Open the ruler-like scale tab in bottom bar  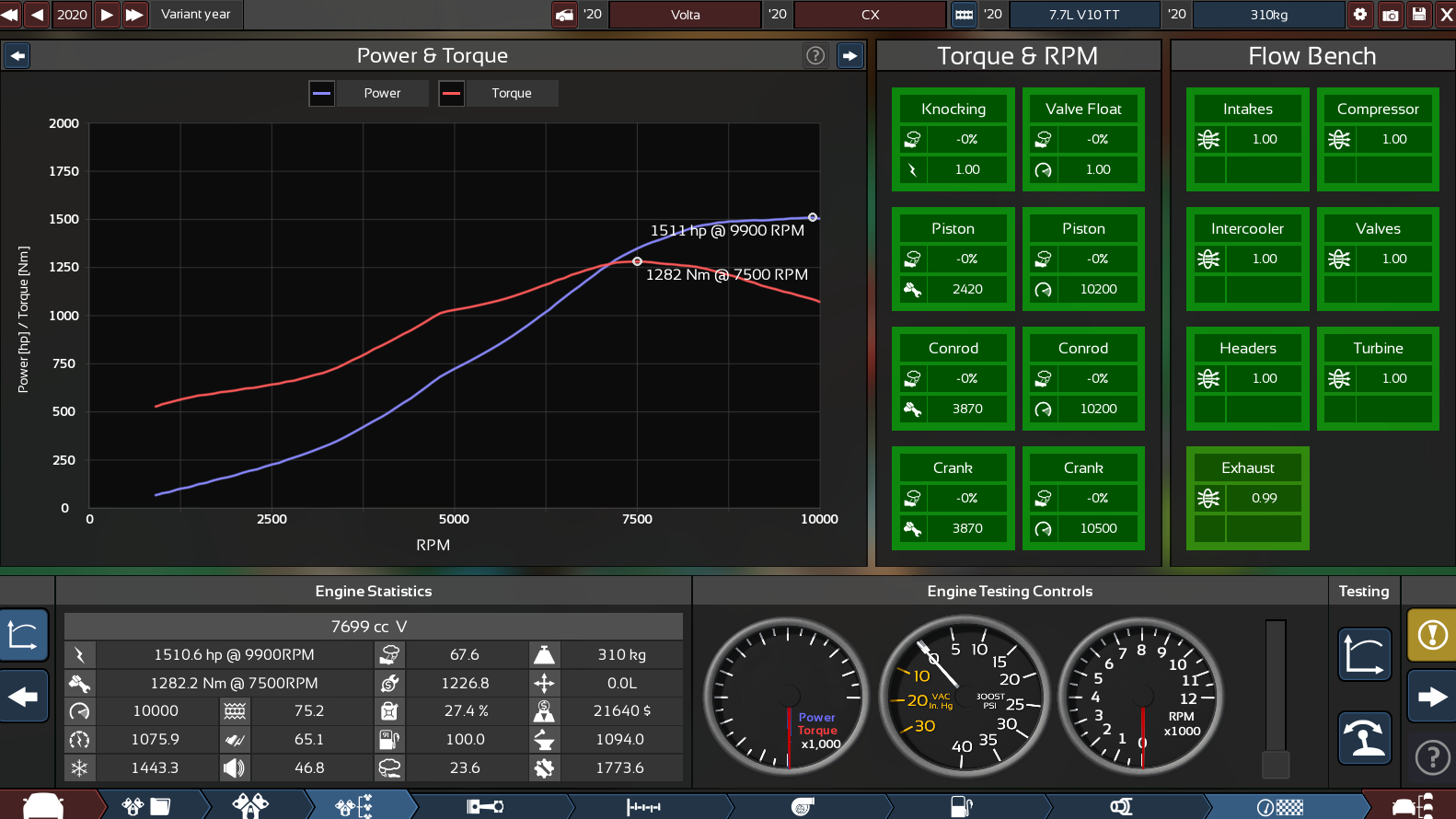[x=643, y=807]
